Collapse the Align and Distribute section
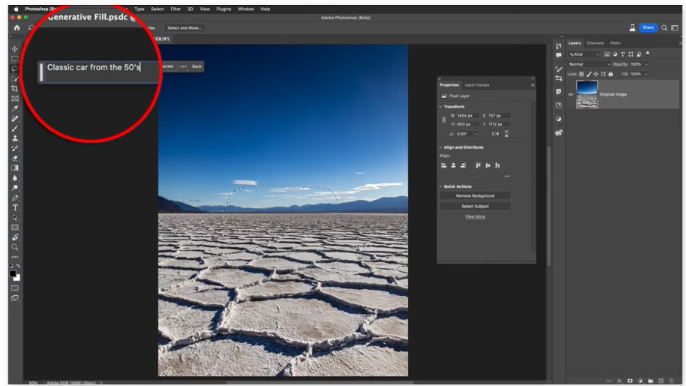Image resolution: width=686 pixels, height=386 pixels. pos(441,147)
